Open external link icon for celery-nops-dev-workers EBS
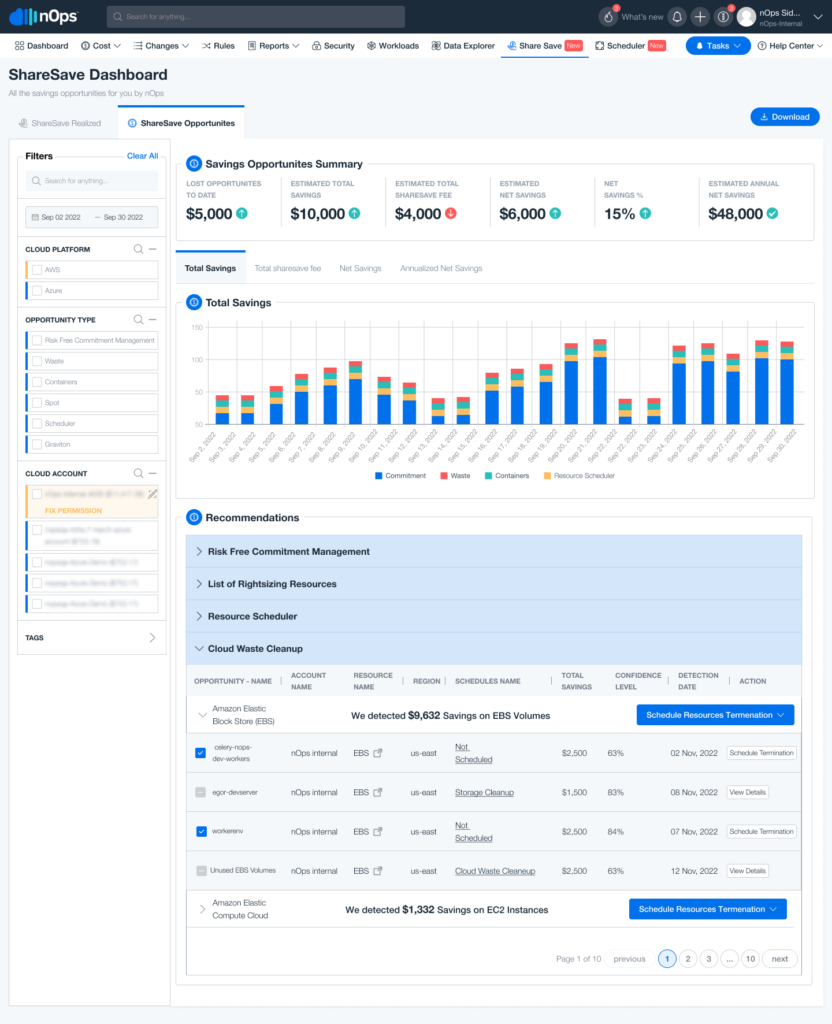 coord(377,753)
